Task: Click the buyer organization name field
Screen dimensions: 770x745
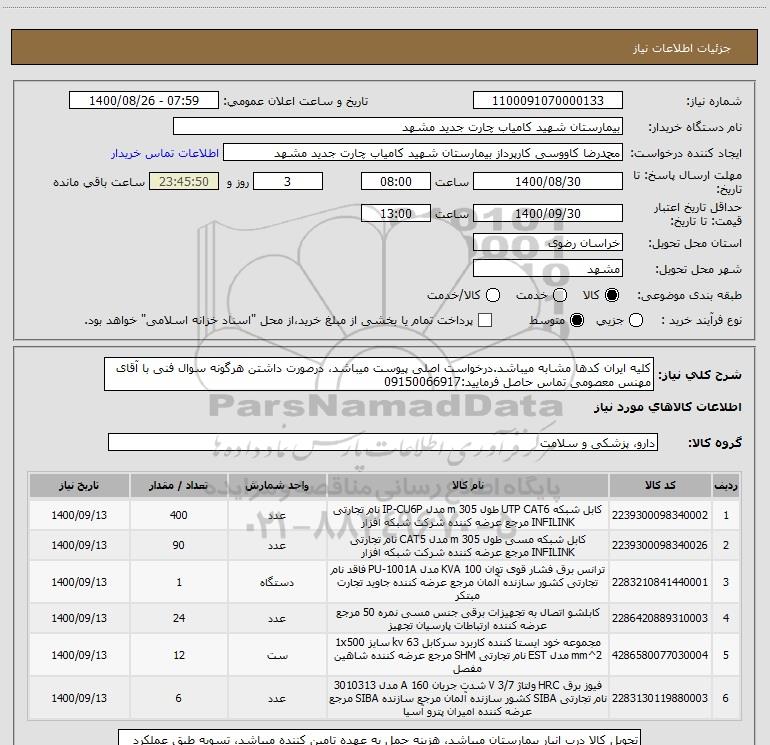Action: tap(398, 127)
